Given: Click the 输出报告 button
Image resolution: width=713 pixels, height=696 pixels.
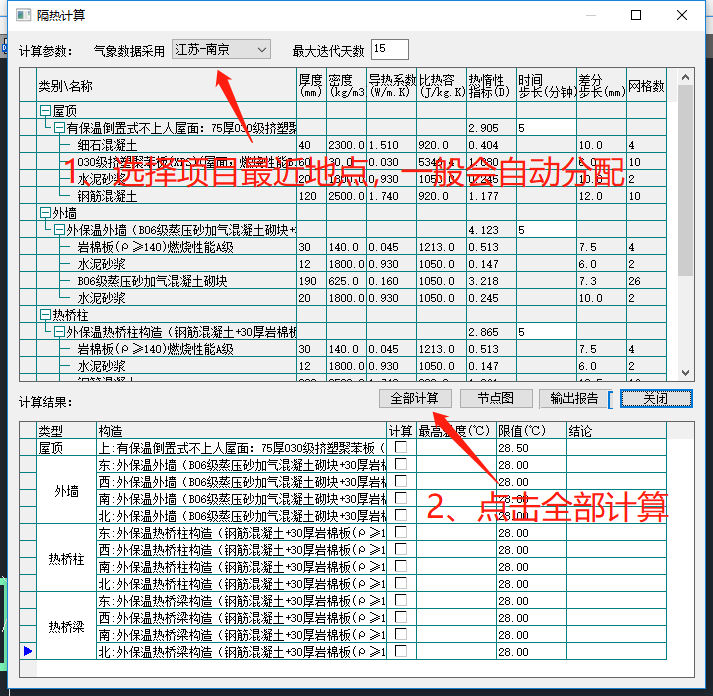Looking at the screenshot, I should click(574, 399).
